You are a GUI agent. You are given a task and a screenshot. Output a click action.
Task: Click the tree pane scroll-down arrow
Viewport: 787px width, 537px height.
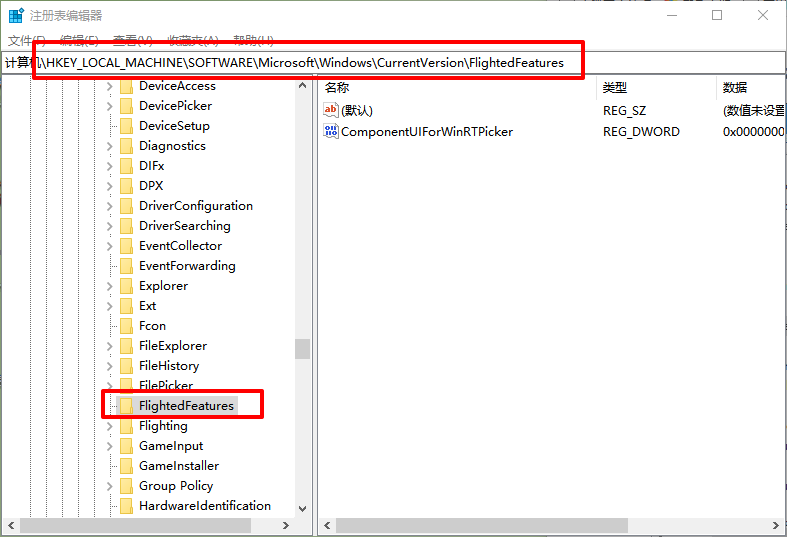point(302,508)
